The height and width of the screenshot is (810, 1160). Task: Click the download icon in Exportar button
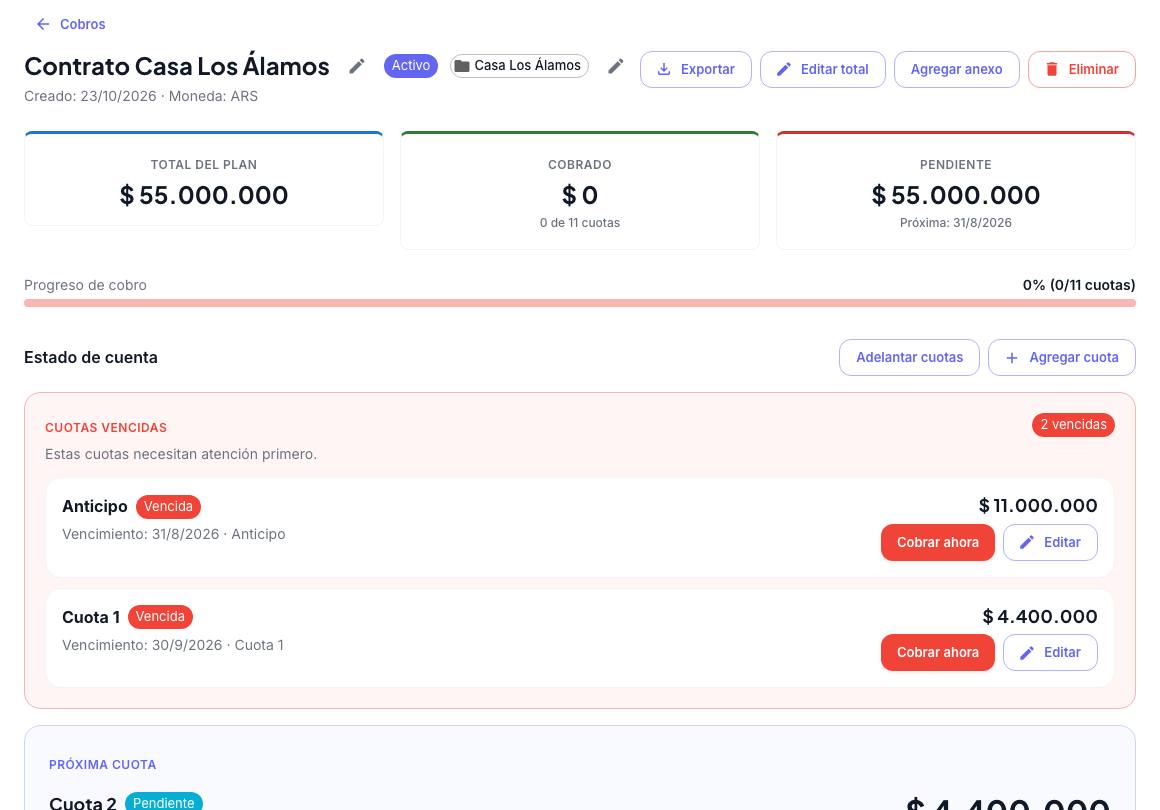pos(664,70)
